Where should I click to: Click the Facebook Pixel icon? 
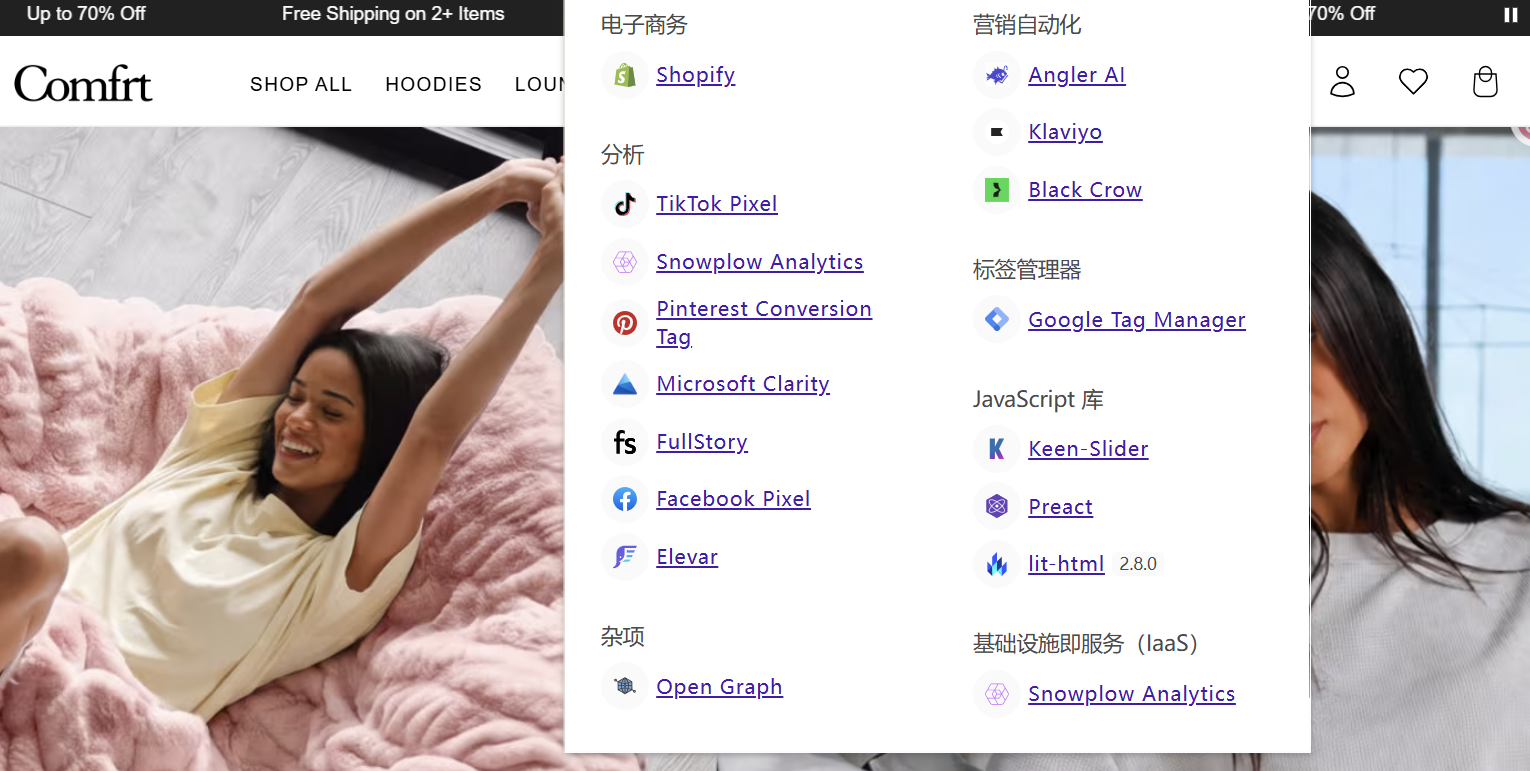pos(625,499)
